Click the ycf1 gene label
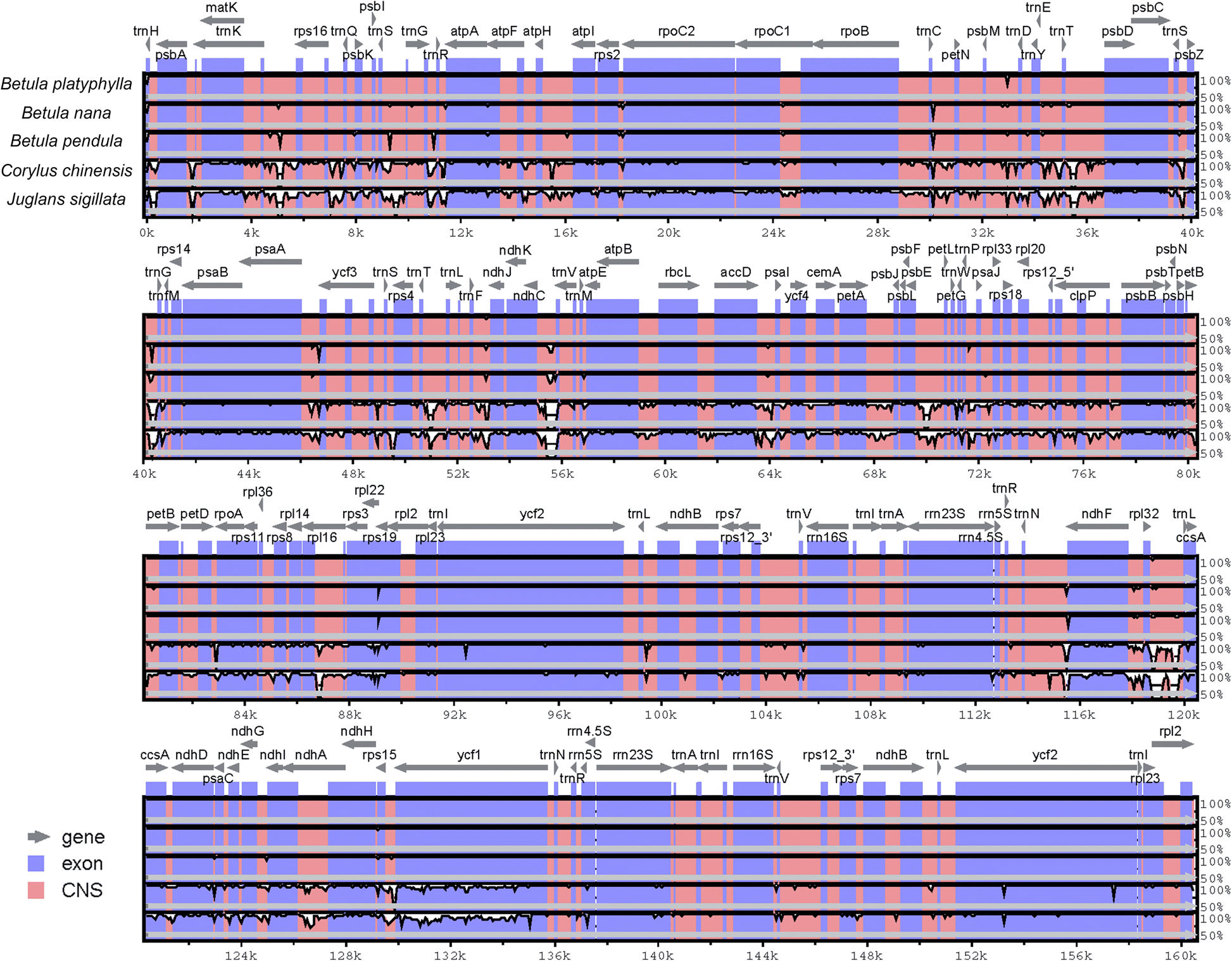The height and width of the screenshot is (961, 1232). coord(469,755)
